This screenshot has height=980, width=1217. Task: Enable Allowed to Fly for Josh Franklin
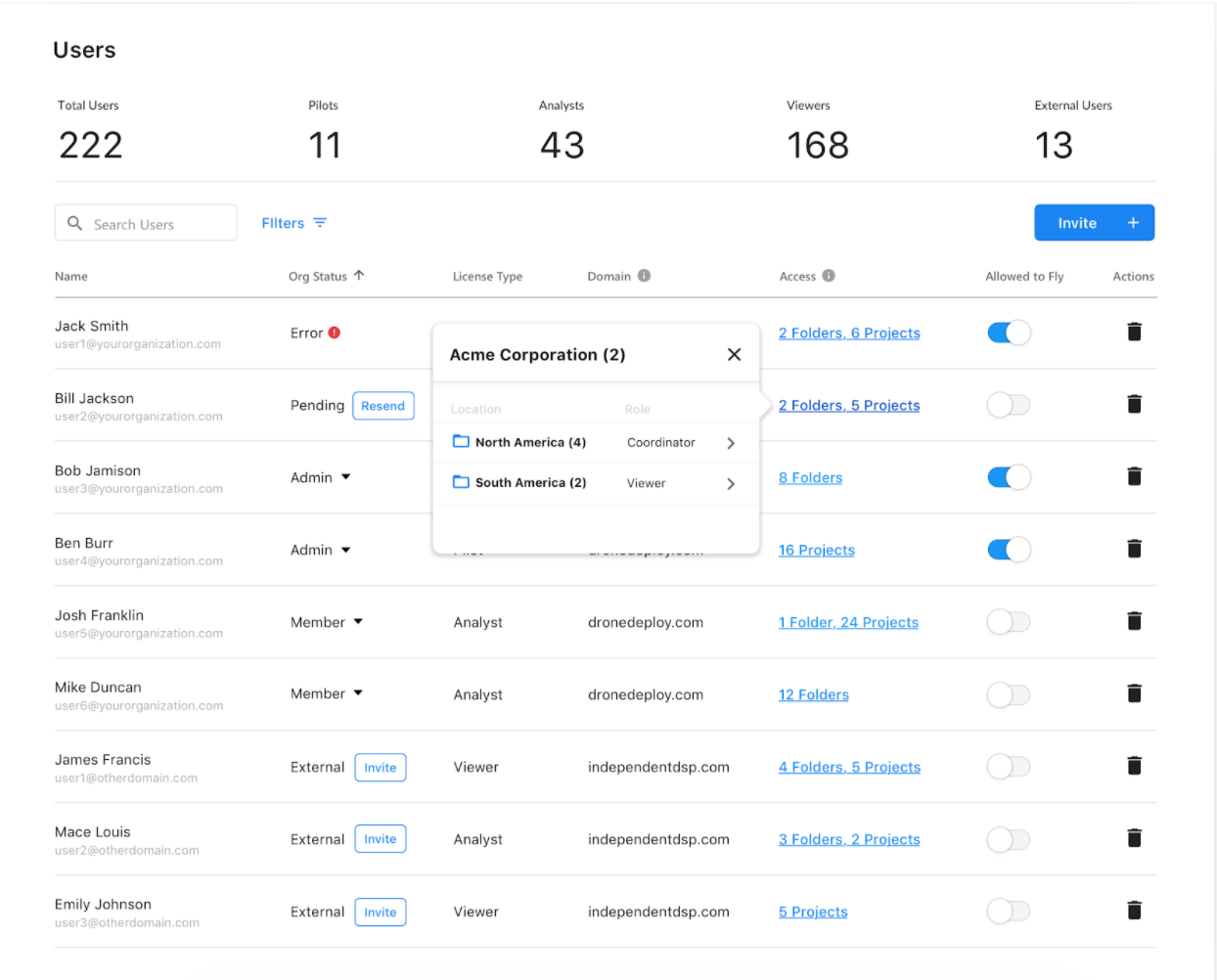pyautogui.click(x=1009, y=622)
